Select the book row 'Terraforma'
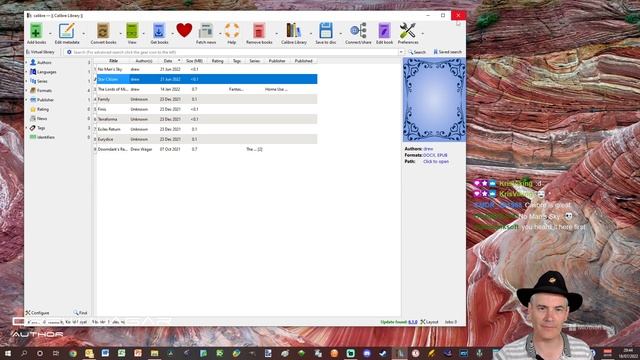 [205, 119]
